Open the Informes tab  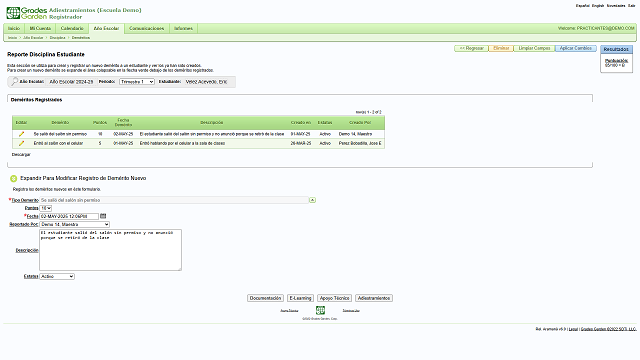[x=183, y=28]
